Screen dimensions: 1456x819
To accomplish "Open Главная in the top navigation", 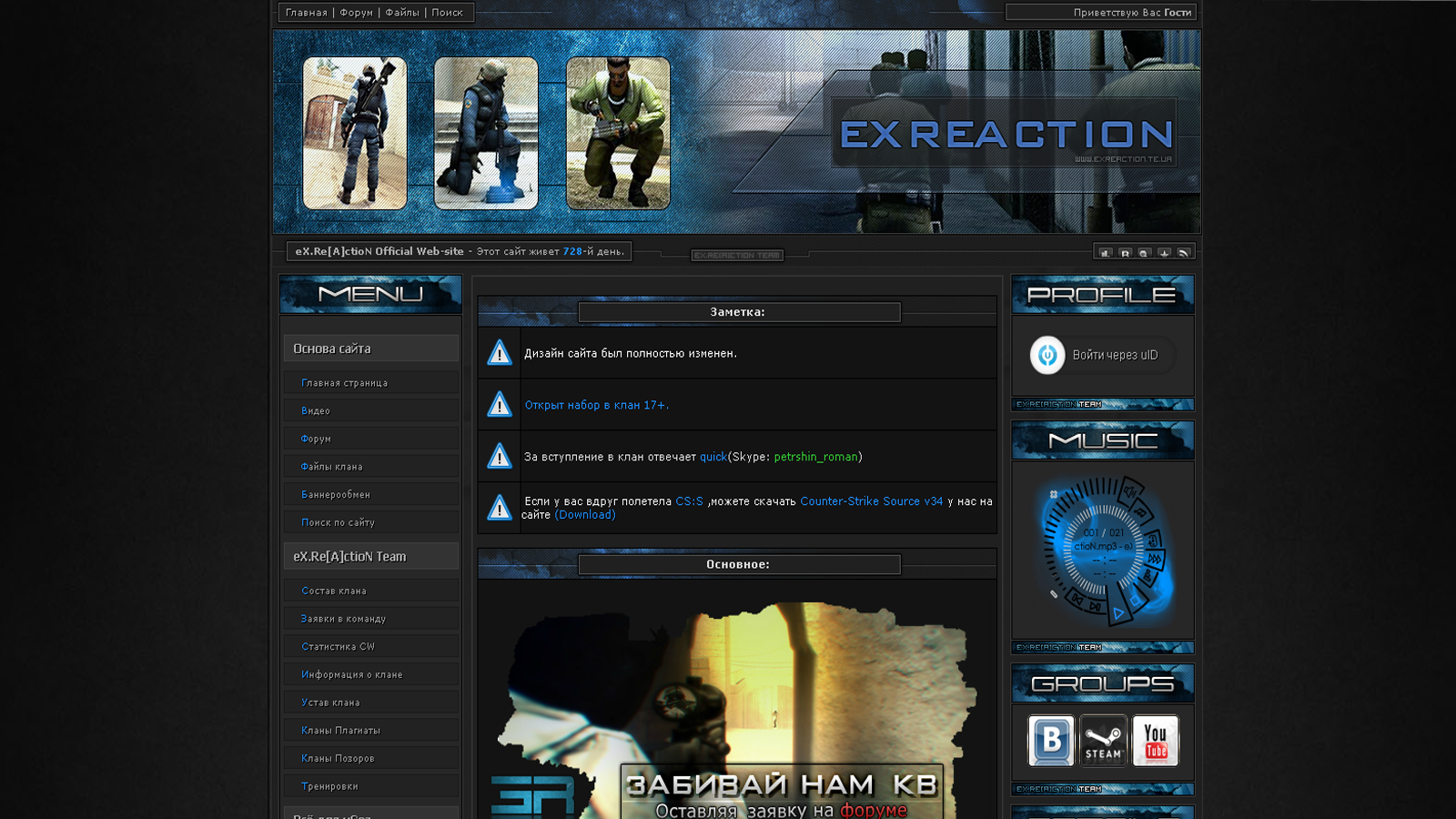I will 307,13.
